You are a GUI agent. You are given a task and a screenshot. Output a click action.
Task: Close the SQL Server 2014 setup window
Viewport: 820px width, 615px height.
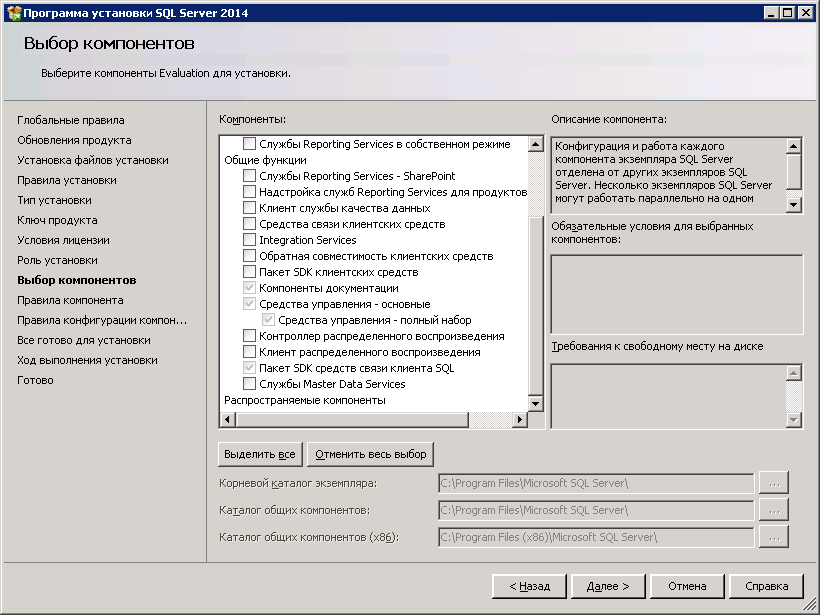(806, 13)
